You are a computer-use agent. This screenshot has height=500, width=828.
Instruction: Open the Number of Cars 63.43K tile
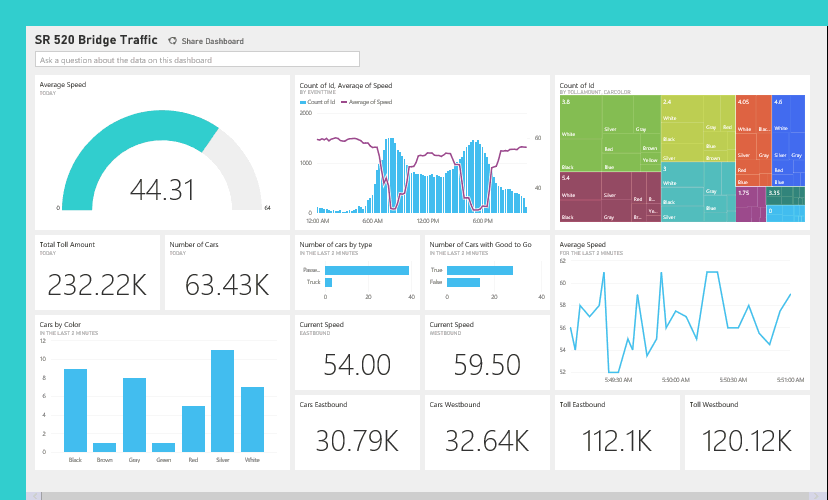pyautogui.click(x=227, y=272)
